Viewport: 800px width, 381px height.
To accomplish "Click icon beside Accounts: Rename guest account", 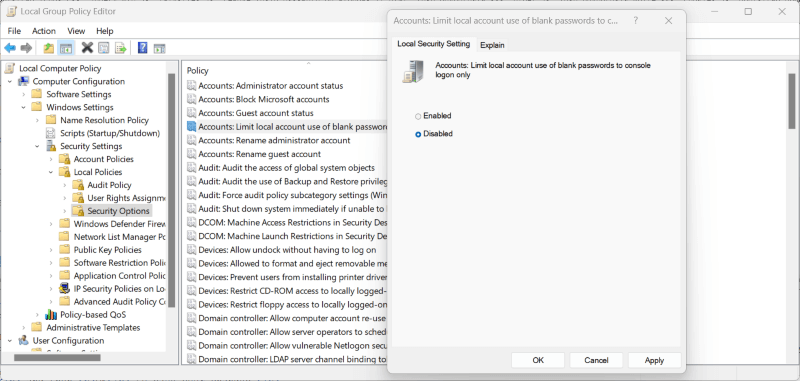I will (x=191, y=154).
